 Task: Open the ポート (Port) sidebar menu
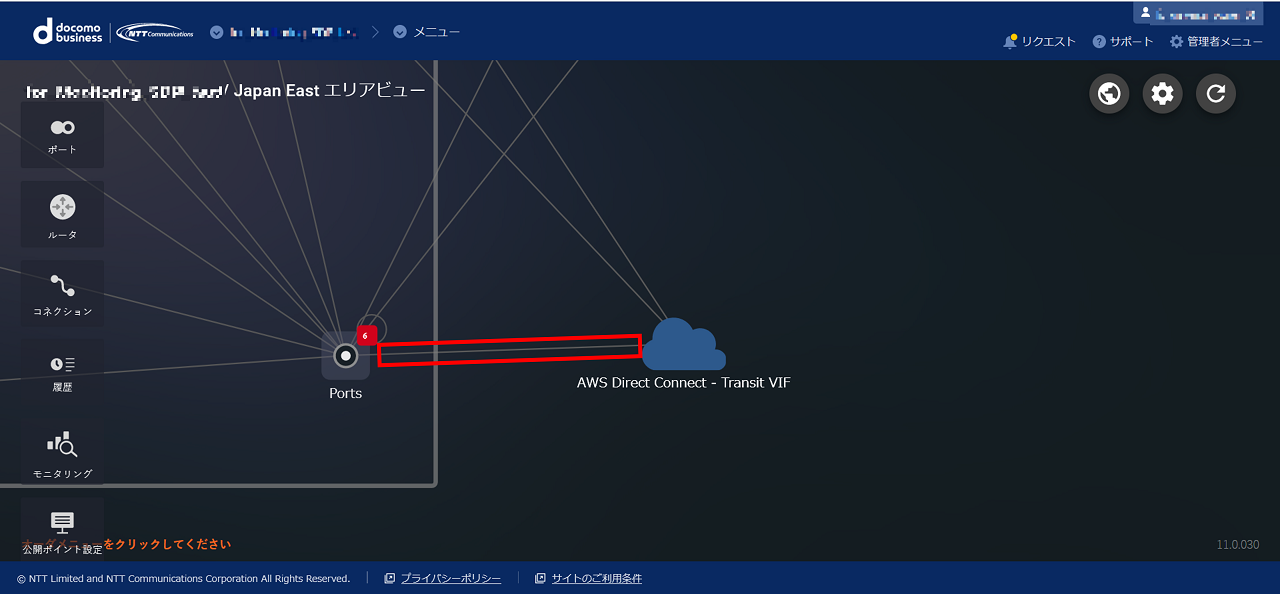pos(62,135)
